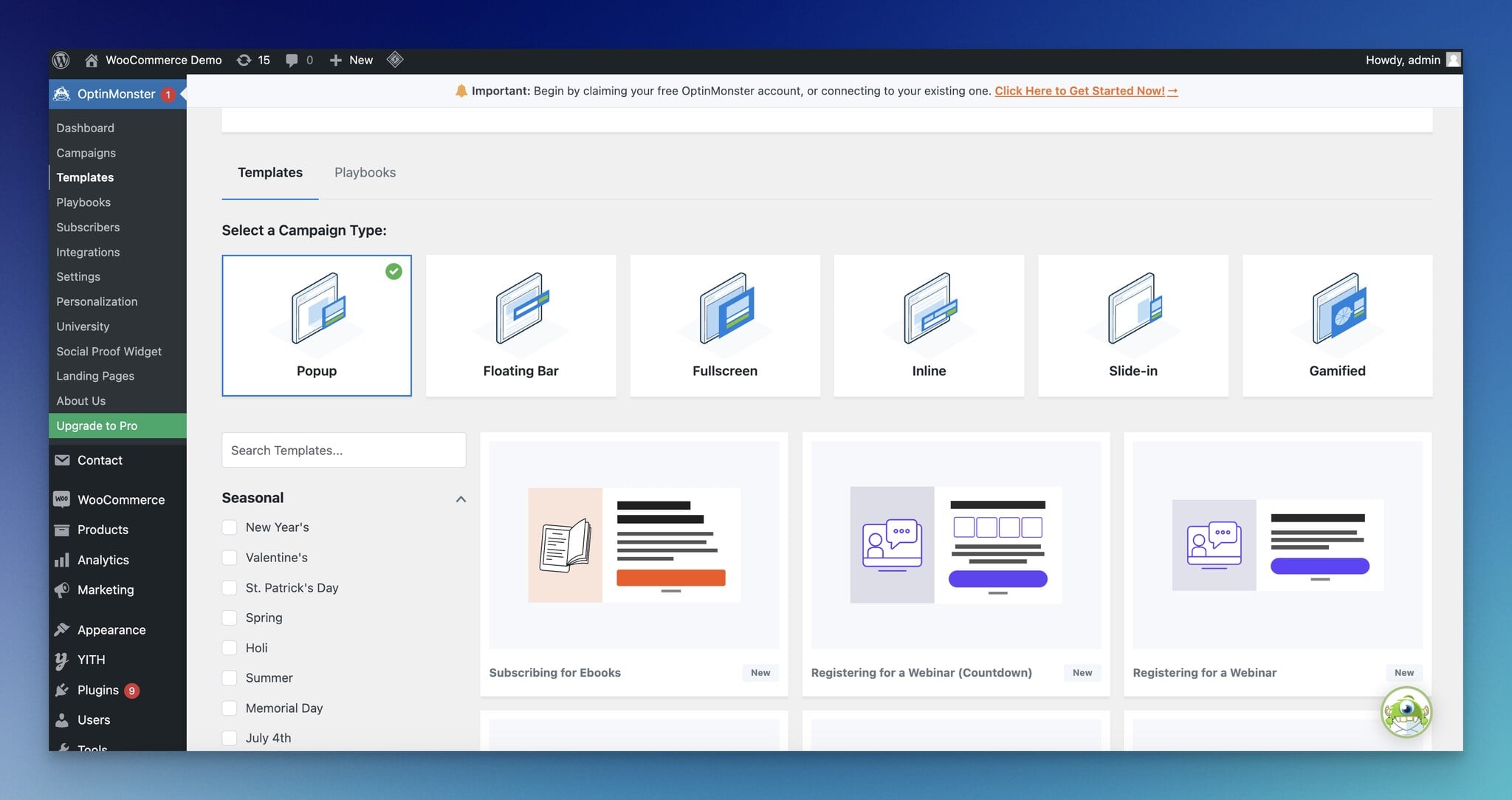Open the site home icon
Screen dimensions: 1512x800
[92, 60]
